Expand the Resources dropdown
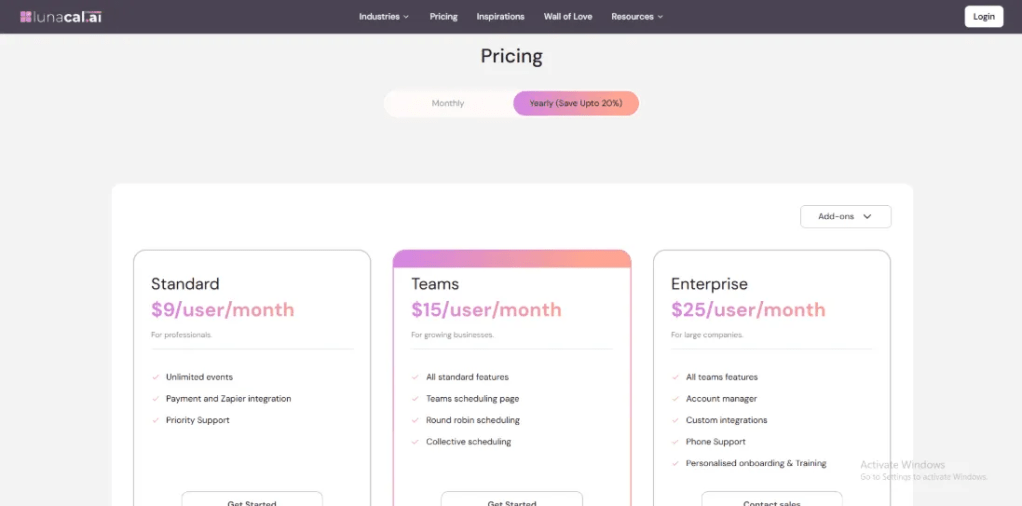The image size is (1022, 506). tap(637, 17)
